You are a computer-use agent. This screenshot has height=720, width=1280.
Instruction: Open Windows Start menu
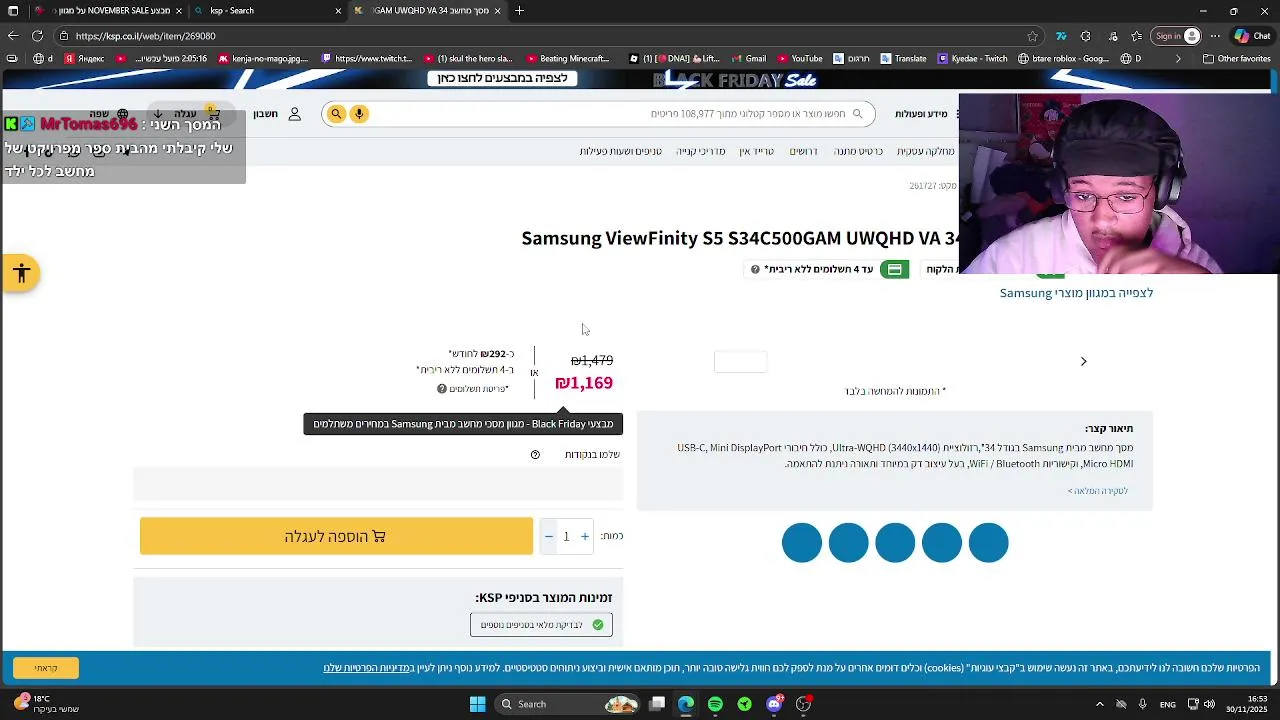click(x=477, y=704)
